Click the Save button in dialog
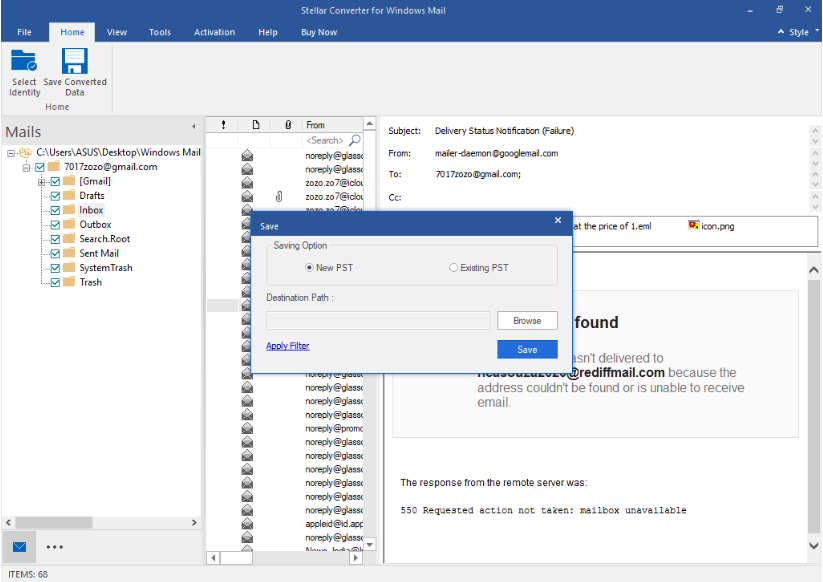Screen dimensions: 823x582 [527, 350]
